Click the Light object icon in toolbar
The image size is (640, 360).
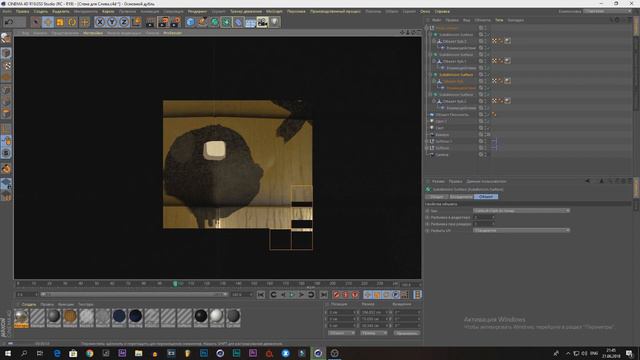[275, 22]
